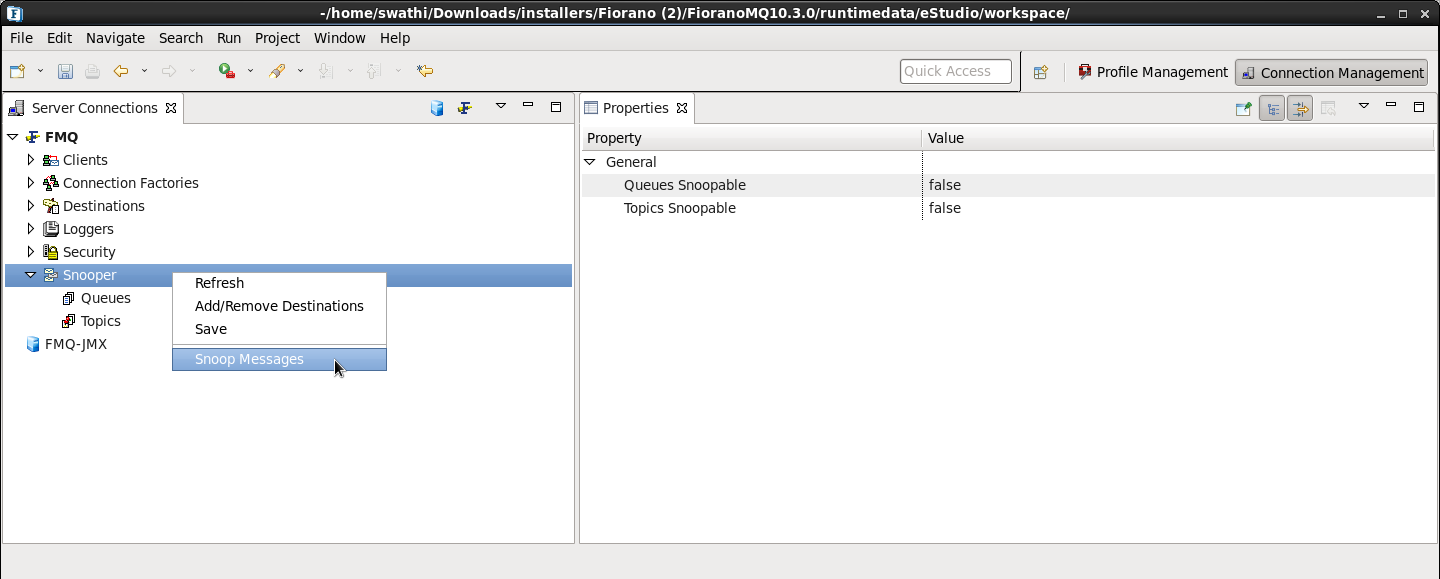Expand the Loggers node
Viewport: 1440px width, 579px height.
coord(30,229)
